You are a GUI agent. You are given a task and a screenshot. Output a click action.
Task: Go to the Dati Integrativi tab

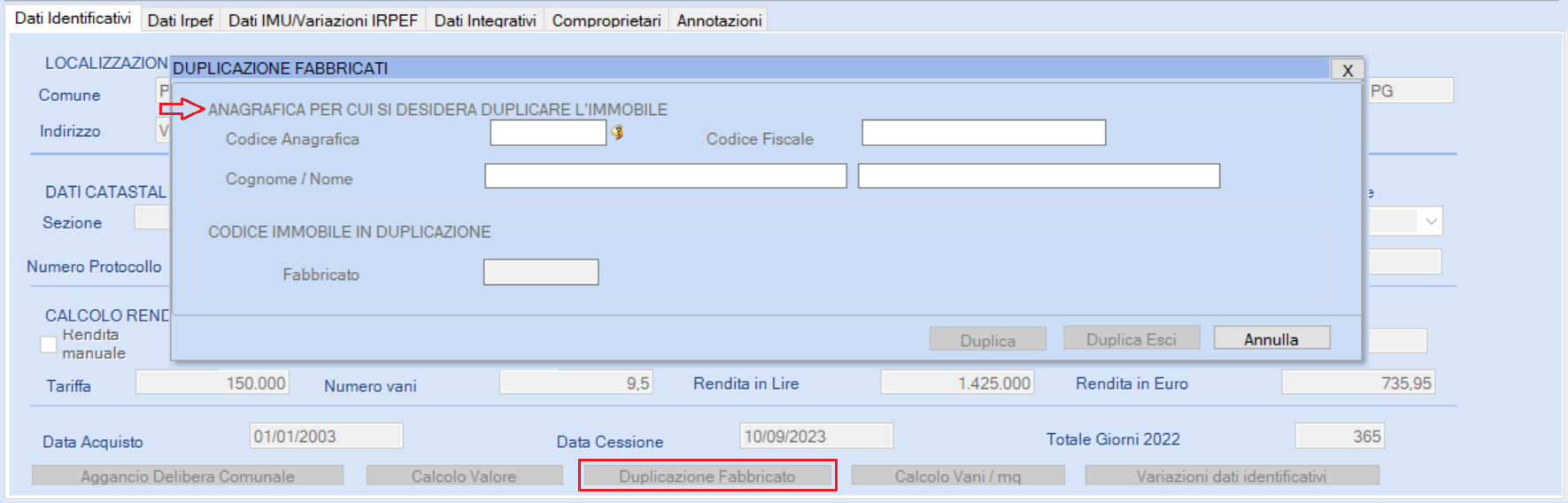point(485,20)
